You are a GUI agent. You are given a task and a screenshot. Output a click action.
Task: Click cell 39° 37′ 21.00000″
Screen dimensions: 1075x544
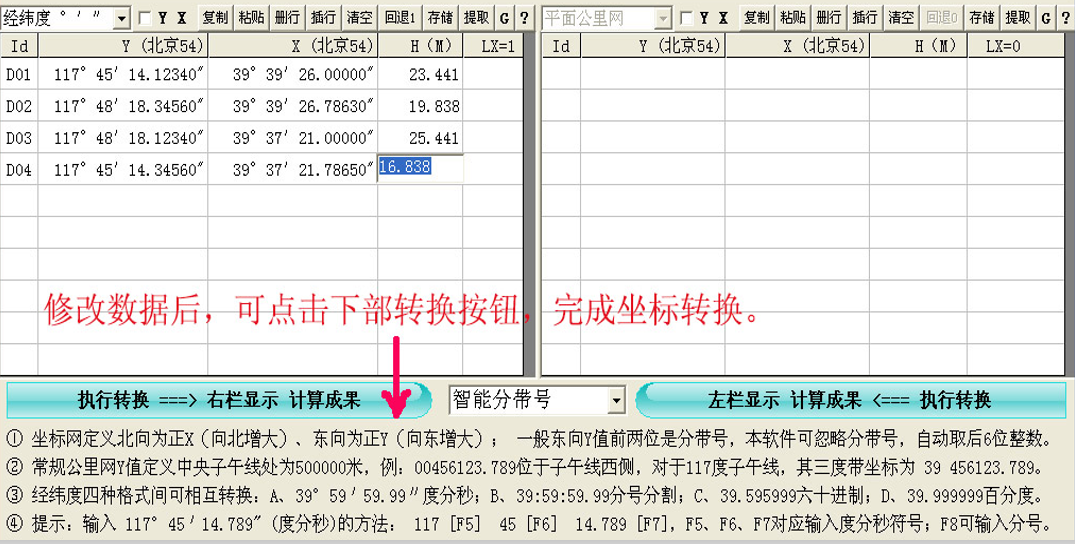click(x=293, y=138)
